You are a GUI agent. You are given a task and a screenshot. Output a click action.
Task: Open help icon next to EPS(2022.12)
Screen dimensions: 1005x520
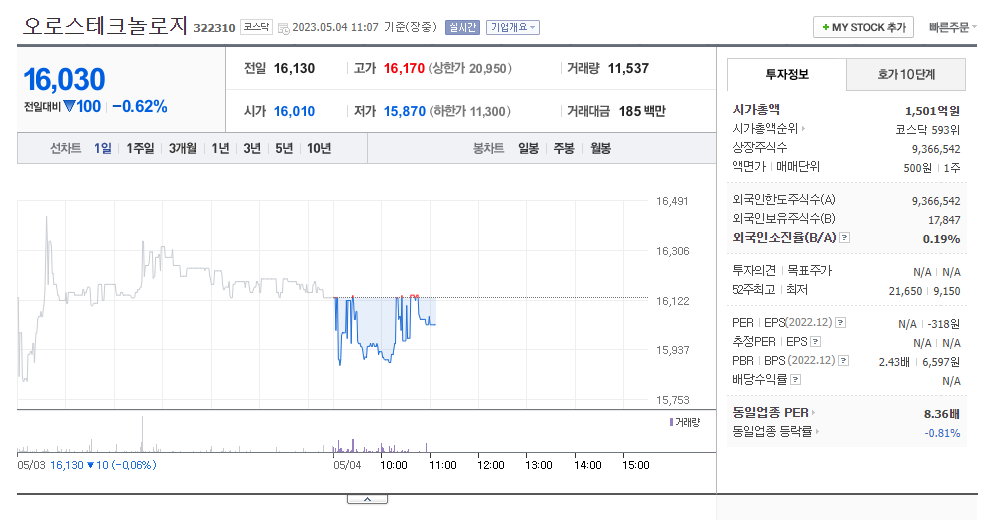[x=841, y=323]
